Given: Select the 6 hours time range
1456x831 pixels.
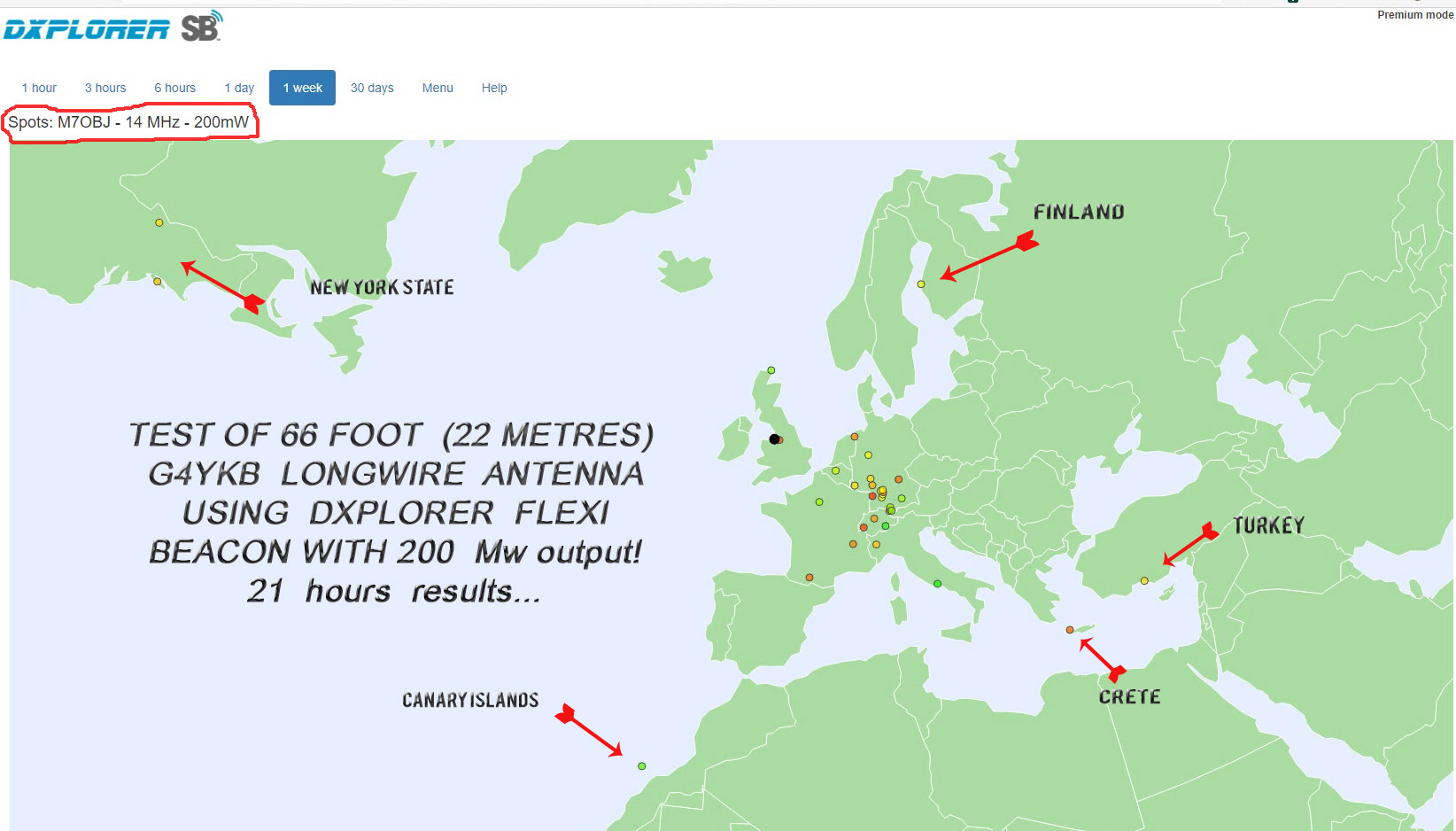Looking at the screenshot, I should click(174, 88).
